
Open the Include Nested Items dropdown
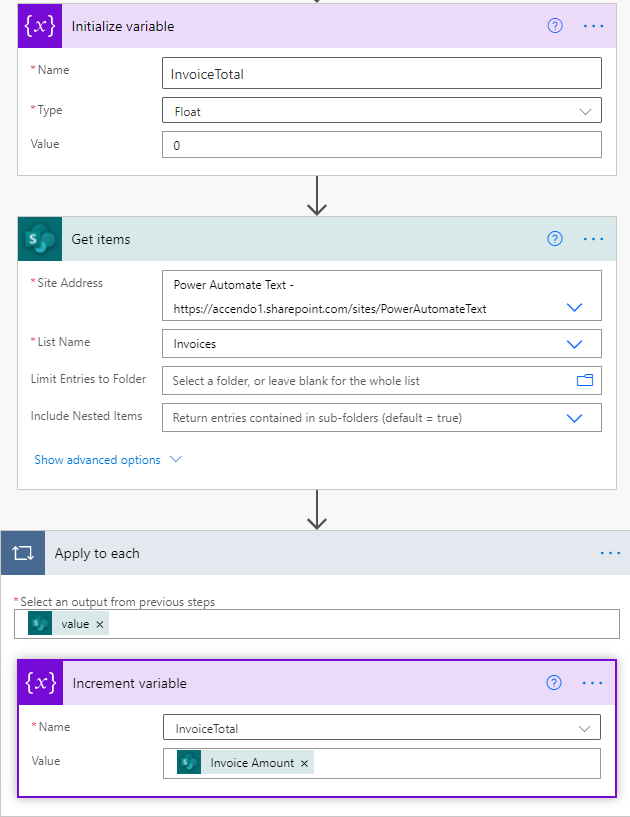[575, 417]
